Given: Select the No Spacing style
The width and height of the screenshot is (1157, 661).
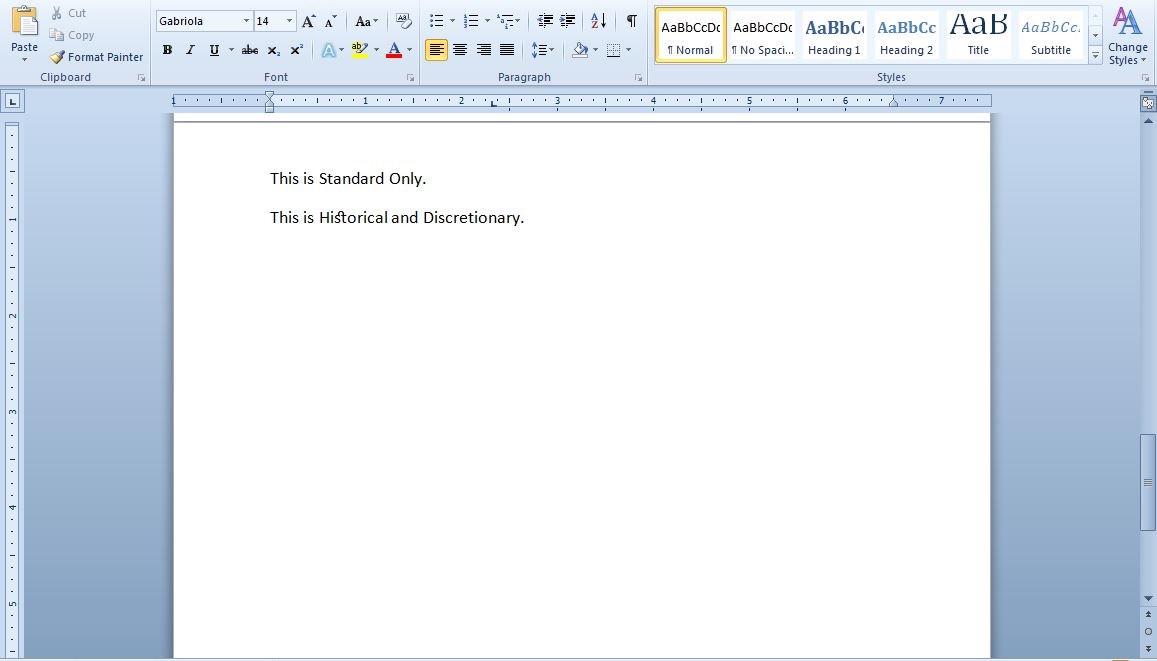Looking at the screenshot, I should (762, 33).
